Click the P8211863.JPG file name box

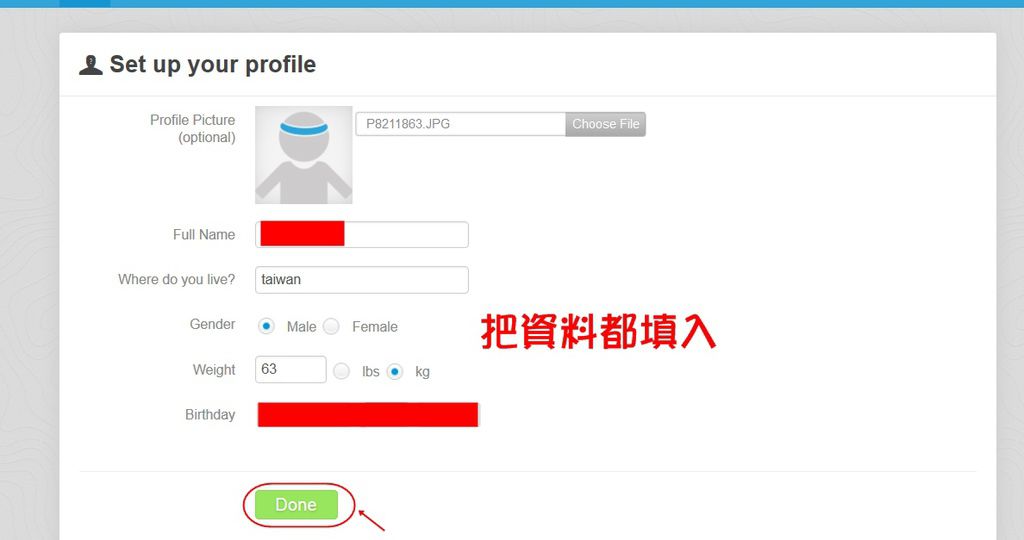pyautogui.click(x=460, y=124)
